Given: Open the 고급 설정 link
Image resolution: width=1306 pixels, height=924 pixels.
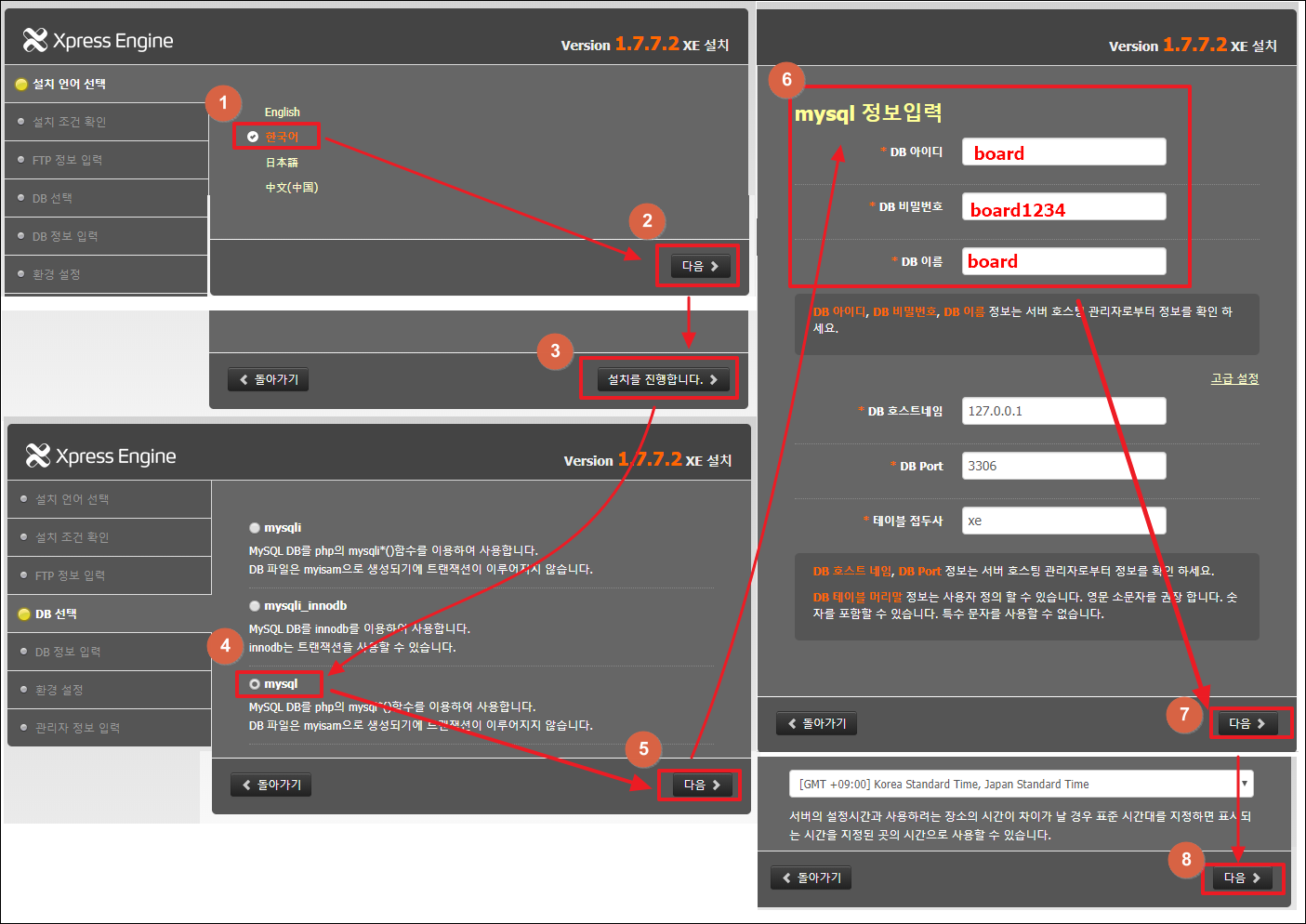Looking at the screenshot, I should [x=1234, y=378].
